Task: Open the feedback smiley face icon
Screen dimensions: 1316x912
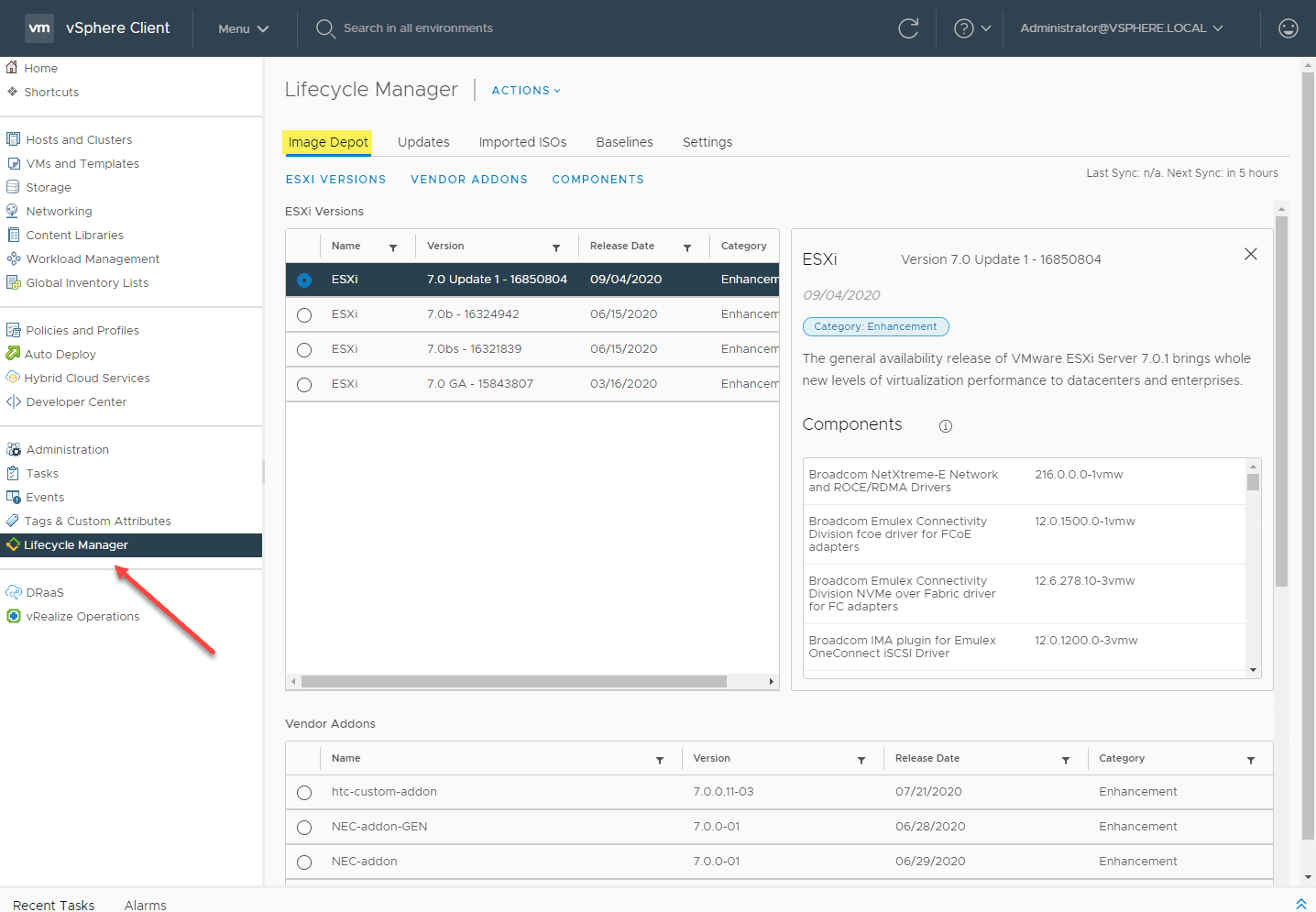Action: click(x=1288, y=28)
